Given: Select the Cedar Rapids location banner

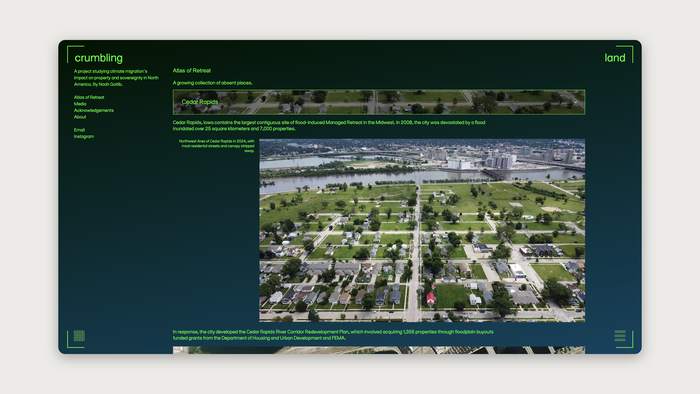Looking at the screenshot, I should 379,102.
